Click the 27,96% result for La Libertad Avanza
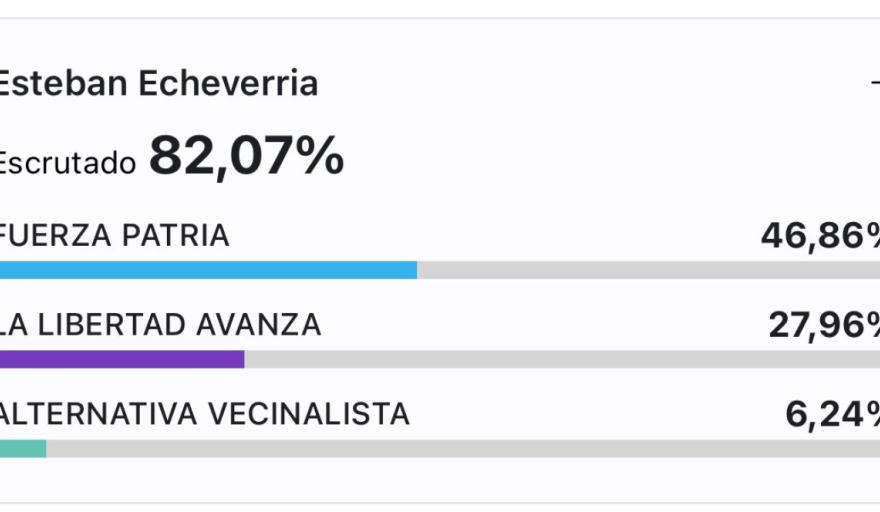Screen dimensions: 880x512 (x=824, y=324)
